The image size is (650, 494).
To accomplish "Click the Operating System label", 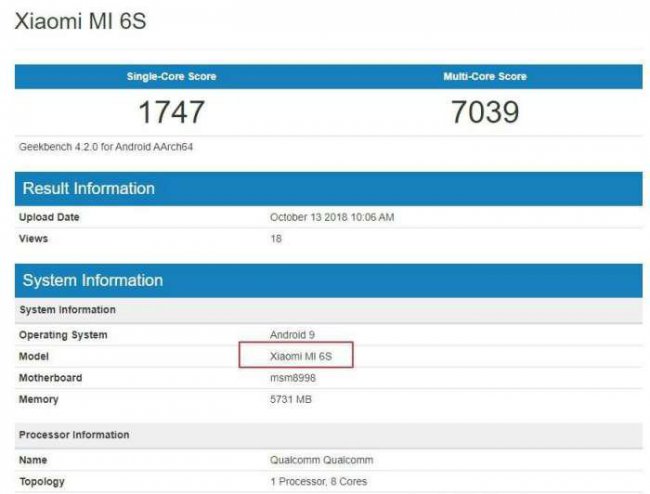I will coord(63,335).
